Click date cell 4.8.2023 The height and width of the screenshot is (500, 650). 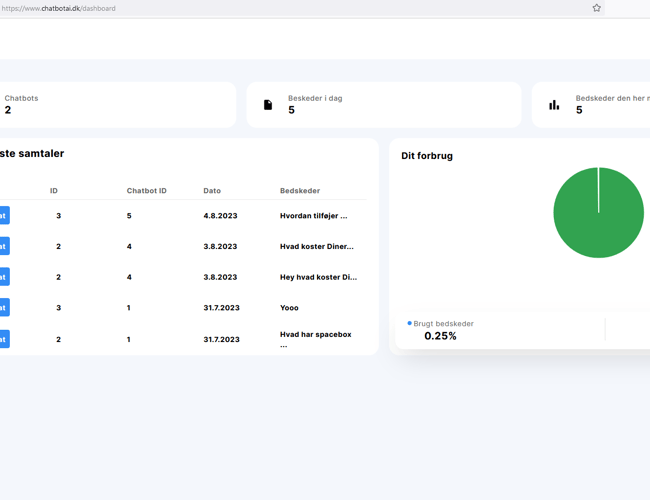(x=220, y=216)
